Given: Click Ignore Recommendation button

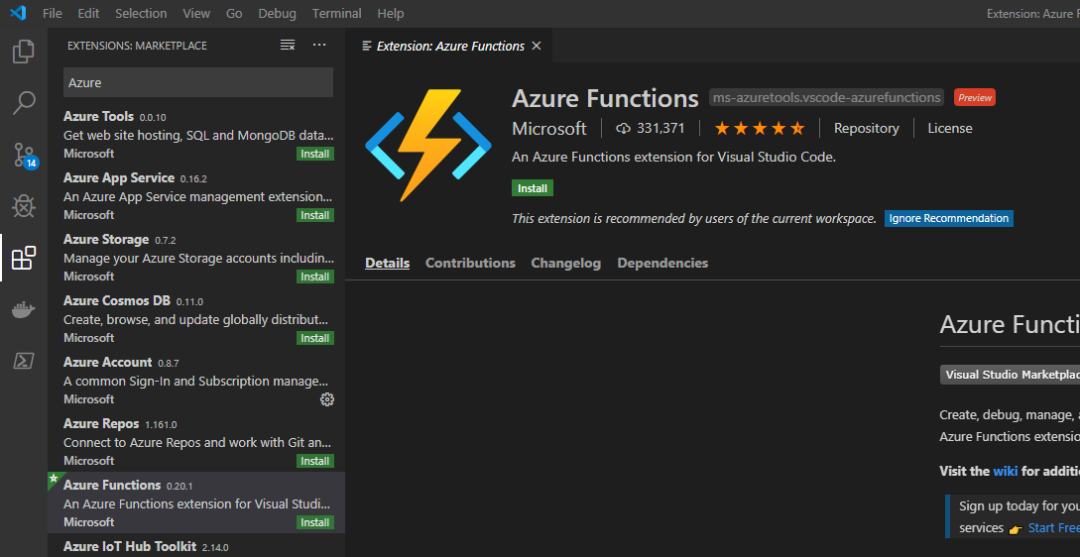Looking at the screenshot, I should [948, 218].
